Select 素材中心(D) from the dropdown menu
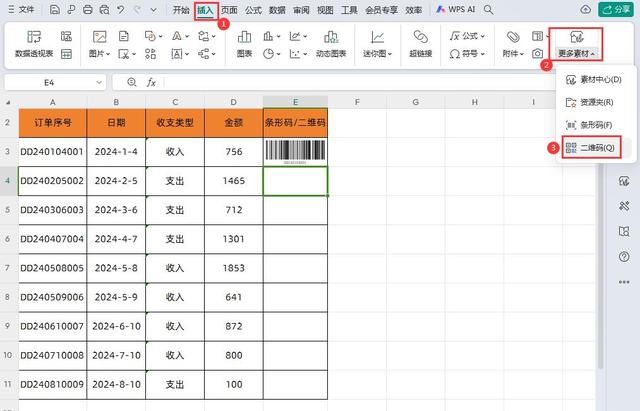640x411 pixels. point(594,80)
